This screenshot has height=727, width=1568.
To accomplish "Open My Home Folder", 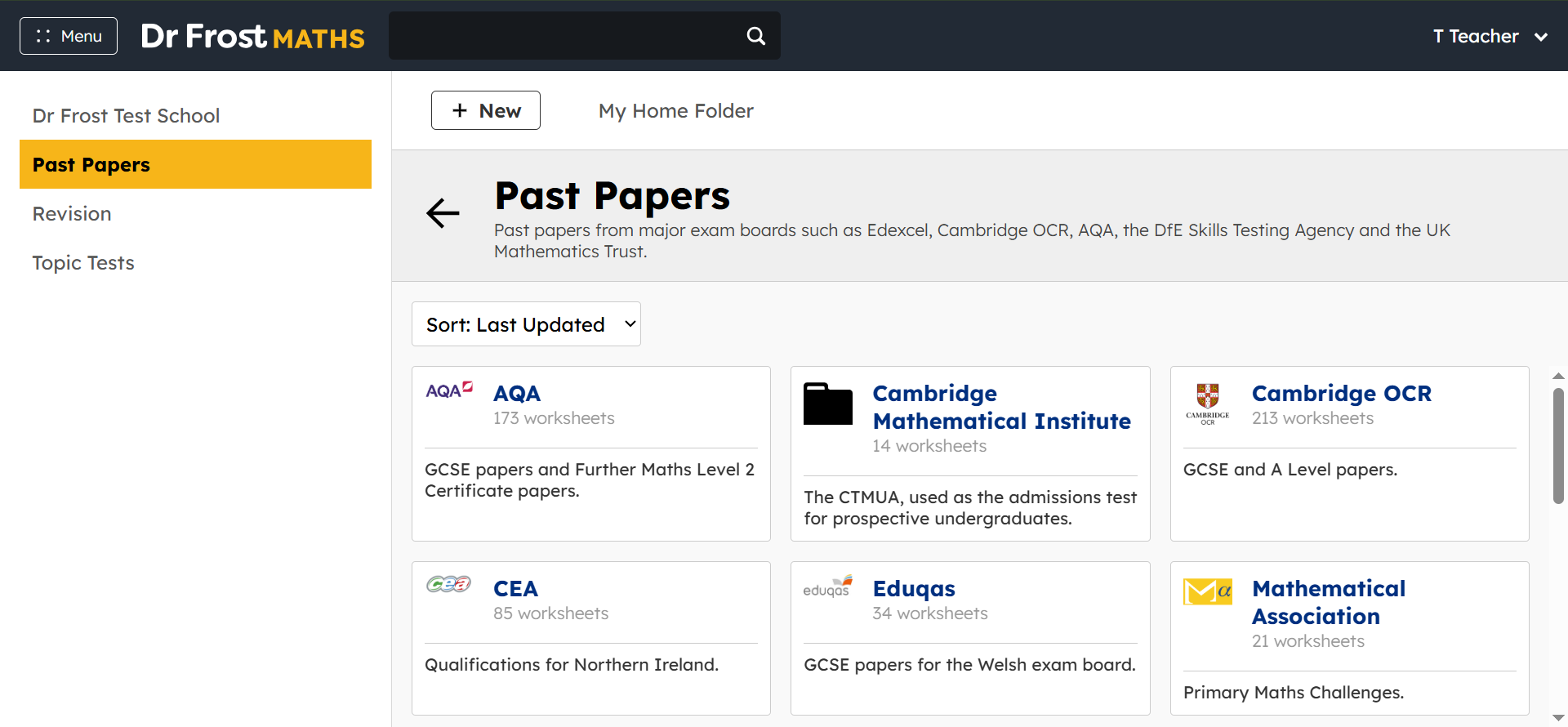I will [676, 111].
